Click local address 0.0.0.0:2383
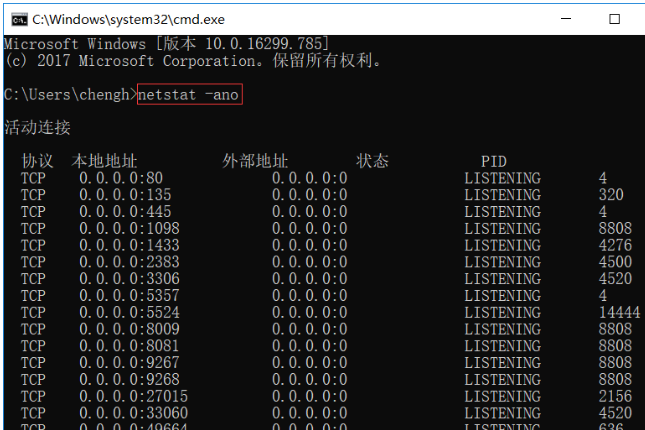Screen dimensions: 645x430 [x=129, y=262]
